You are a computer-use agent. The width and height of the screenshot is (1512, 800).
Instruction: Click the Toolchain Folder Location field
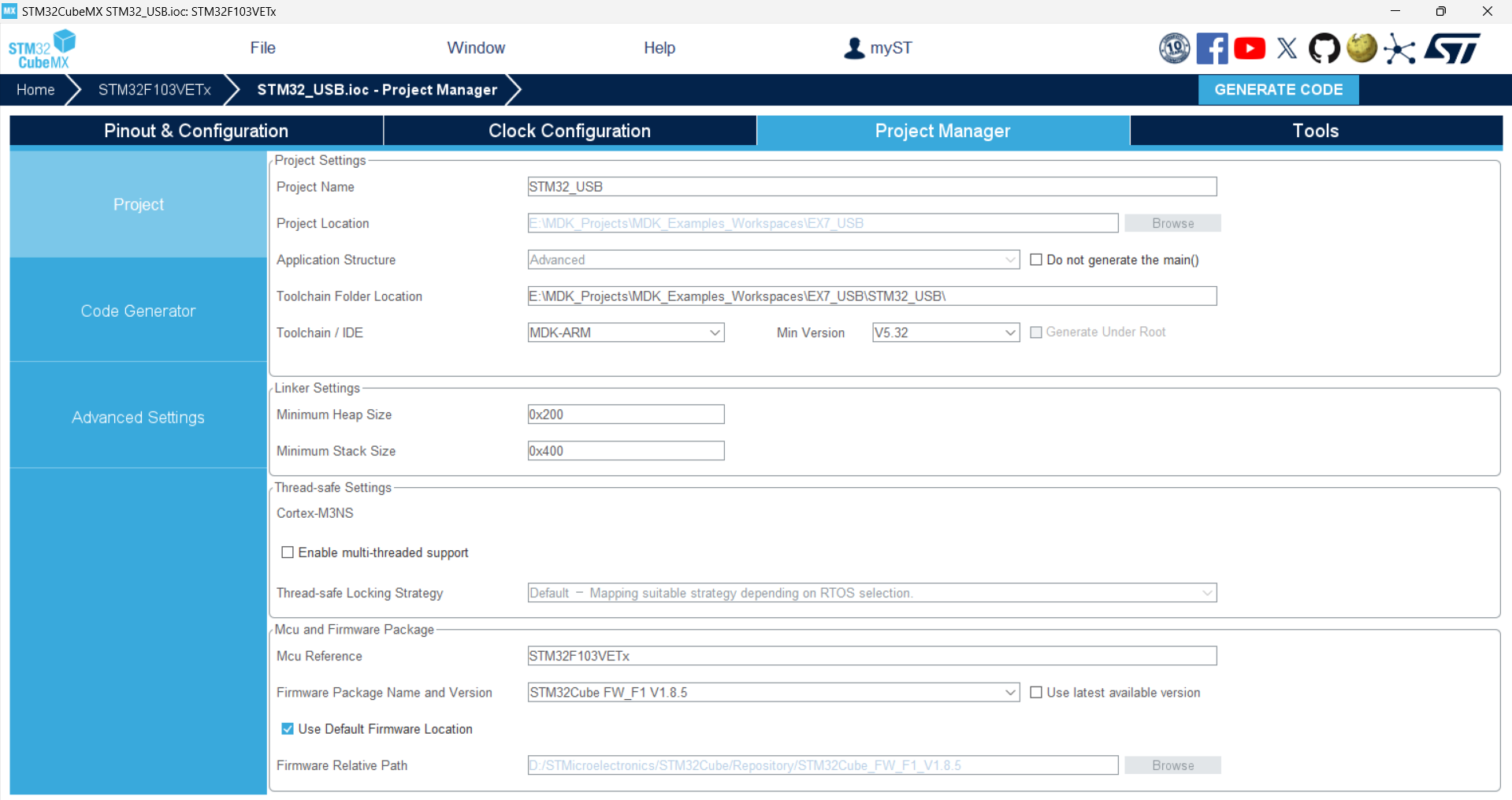pos(872,296)
